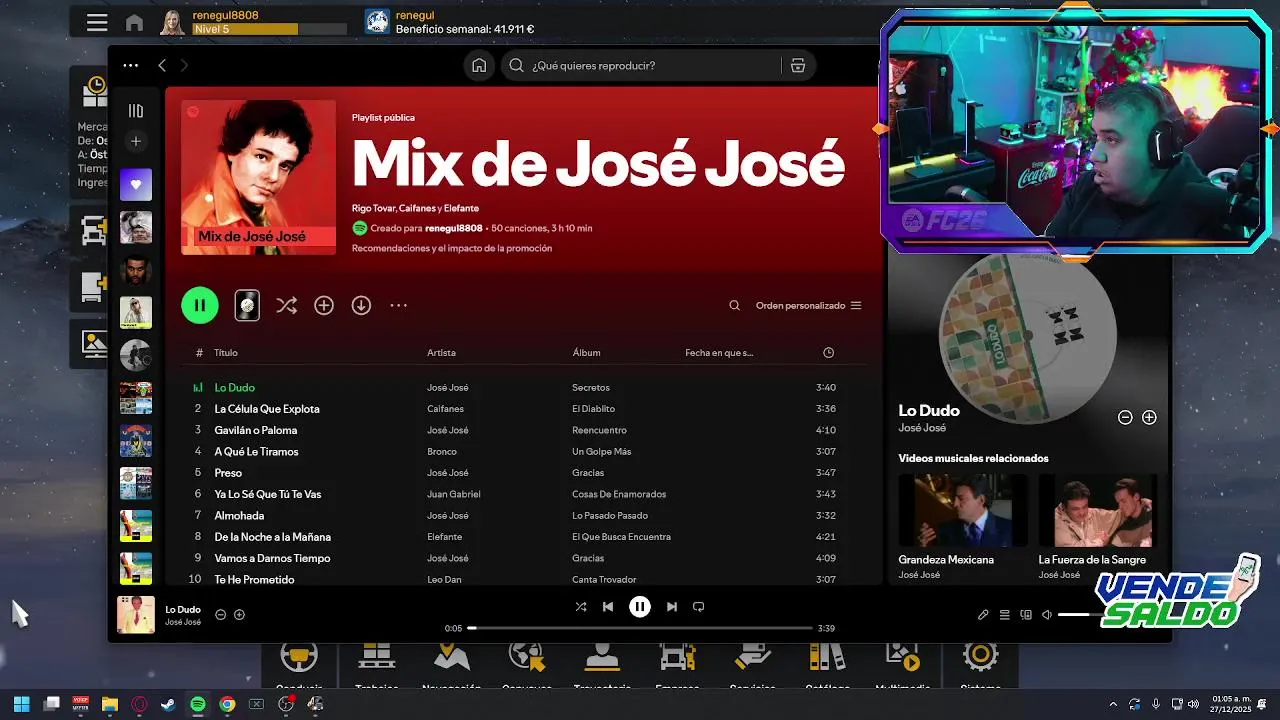1280x720 pixels.
Task: Skip to next track in player bar
Action: tap(672, 606)
